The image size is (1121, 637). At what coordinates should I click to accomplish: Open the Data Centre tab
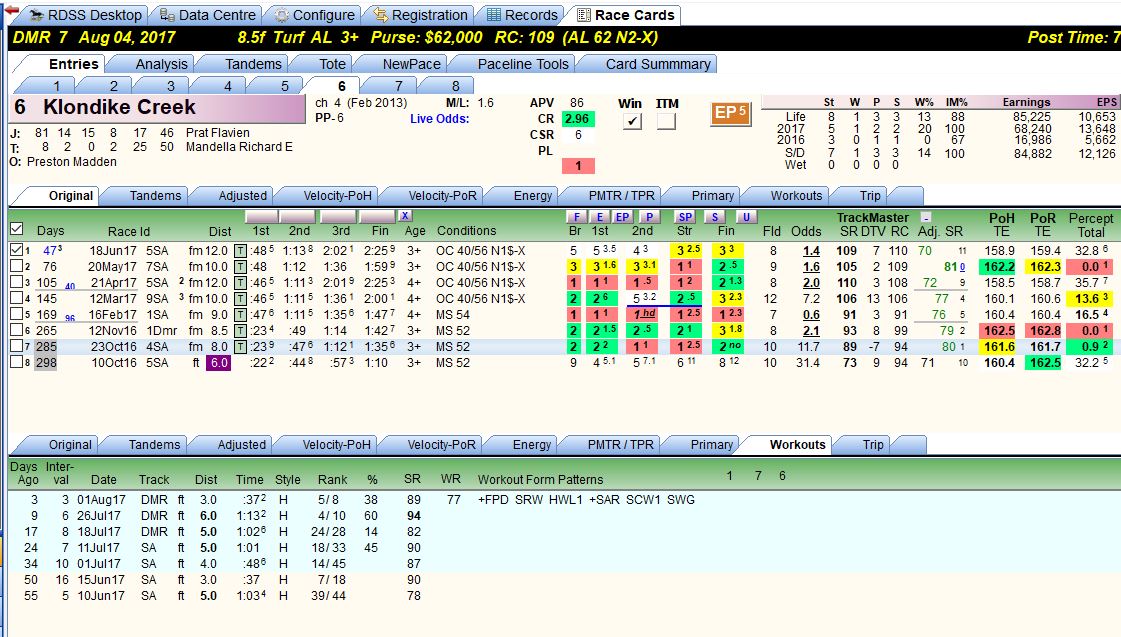point(207,15)
